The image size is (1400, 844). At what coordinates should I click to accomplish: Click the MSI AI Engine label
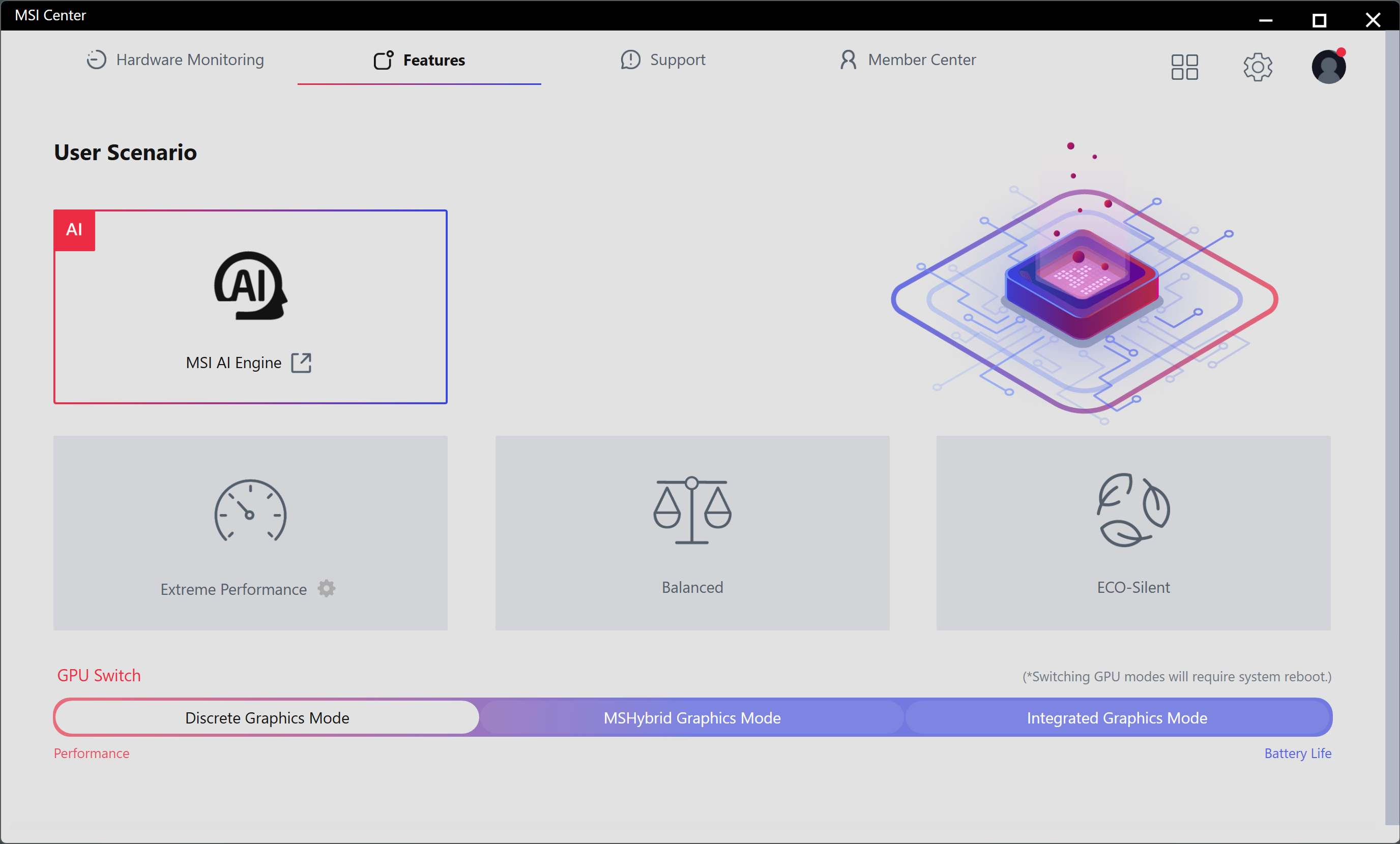tap(233, 363)
